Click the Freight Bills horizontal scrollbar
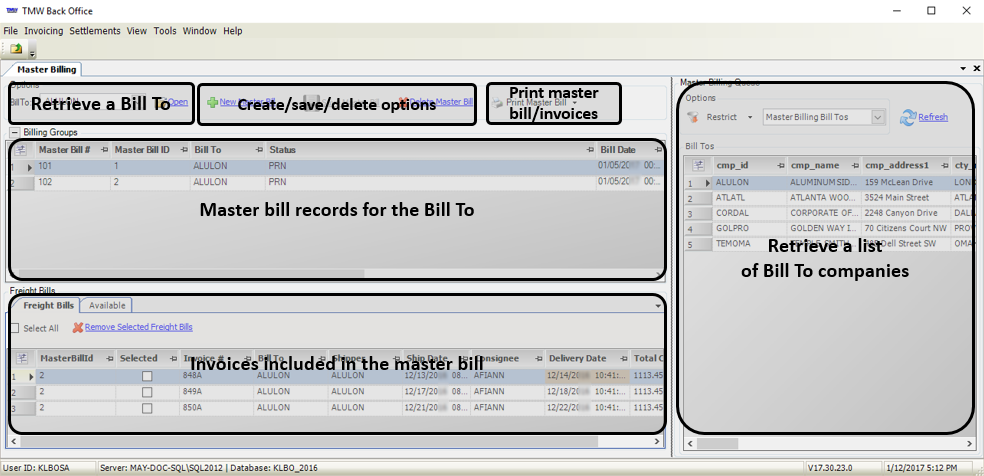 point(308,442)
